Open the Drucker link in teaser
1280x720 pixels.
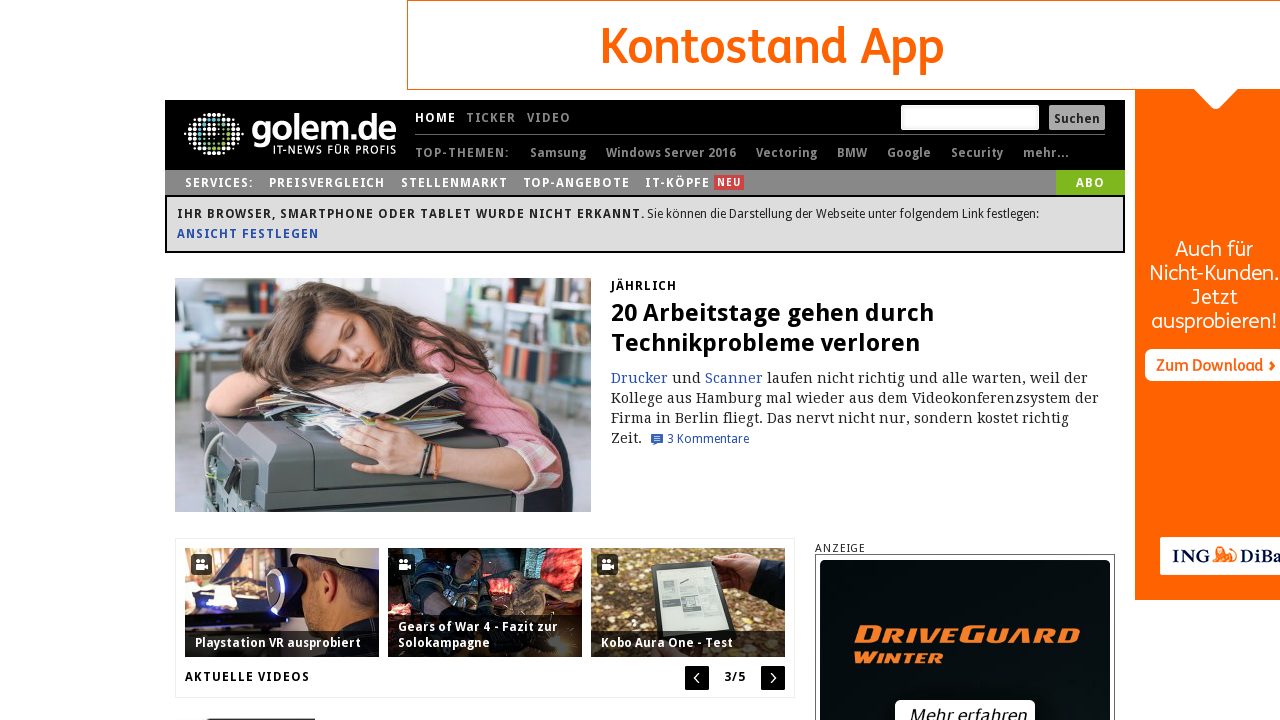click(x=639, y=378)
